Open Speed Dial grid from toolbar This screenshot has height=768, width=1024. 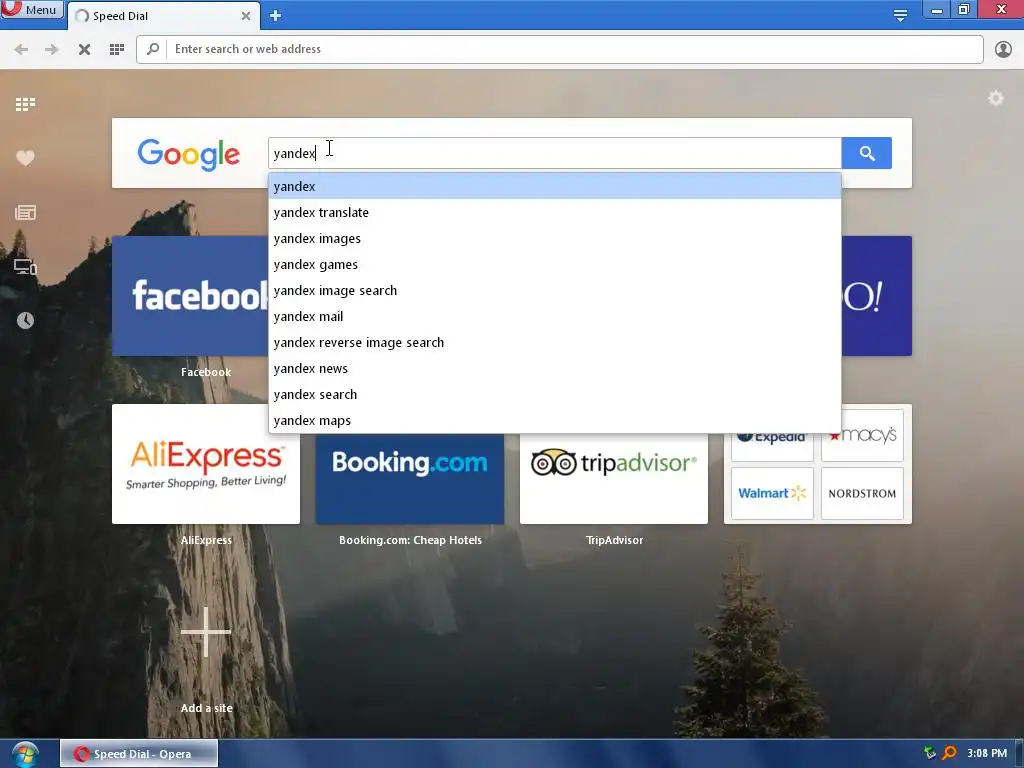click(x=117, y=49)
